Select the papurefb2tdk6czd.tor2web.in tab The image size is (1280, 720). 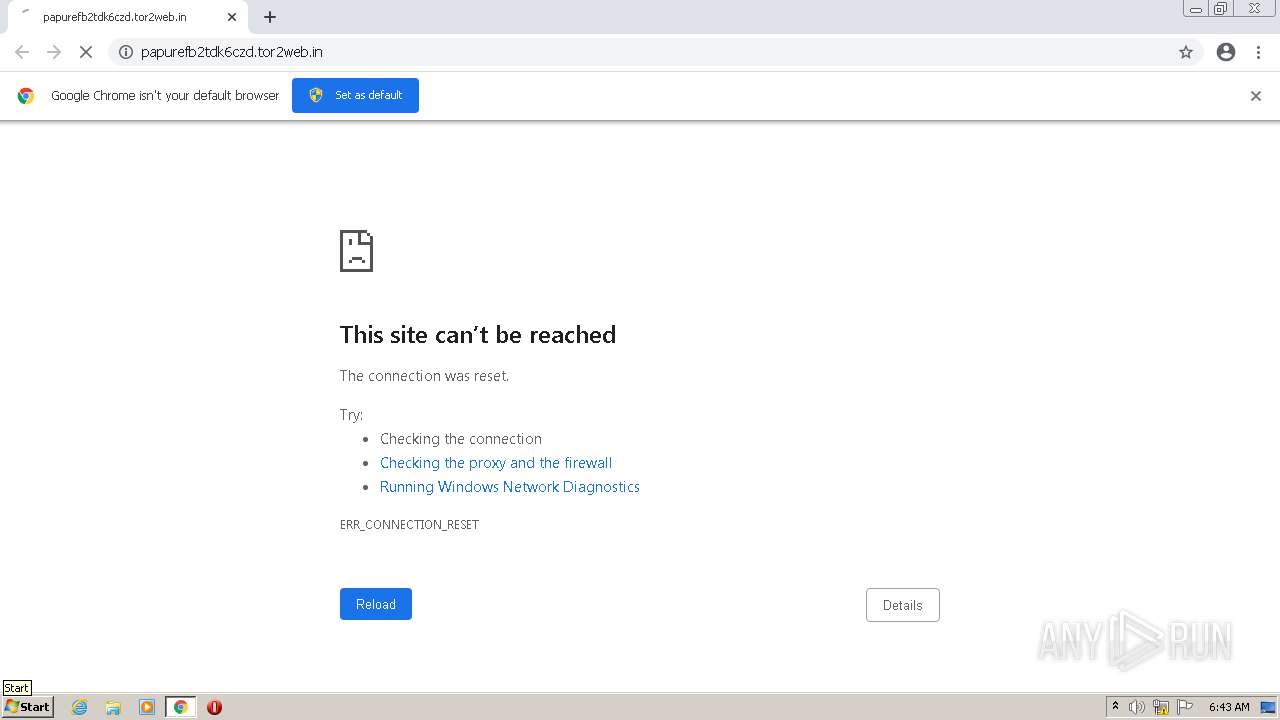click(x=127, y=17)
